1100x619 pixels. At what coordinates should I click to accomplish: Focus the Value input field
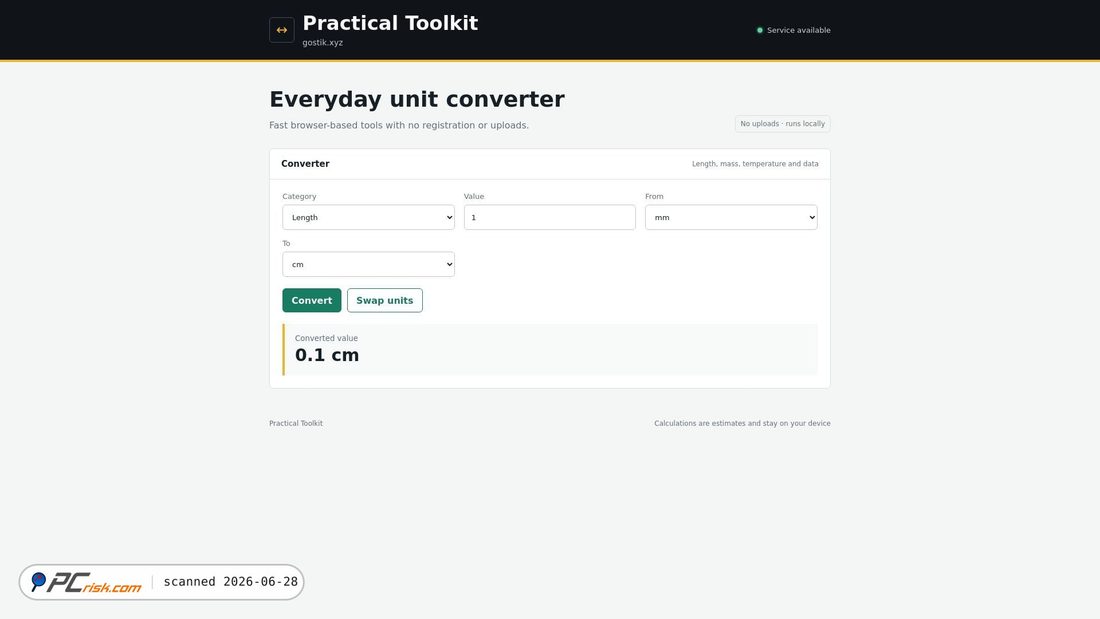549,218
